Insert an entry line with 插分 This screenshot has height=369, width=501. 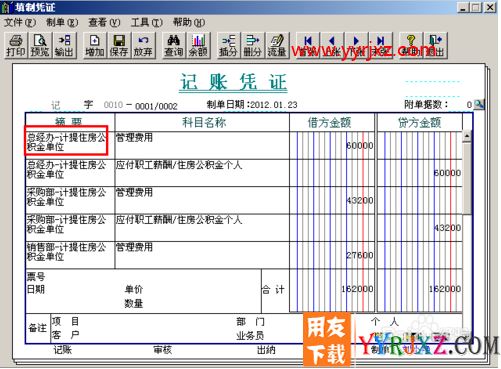pos(228,45)
